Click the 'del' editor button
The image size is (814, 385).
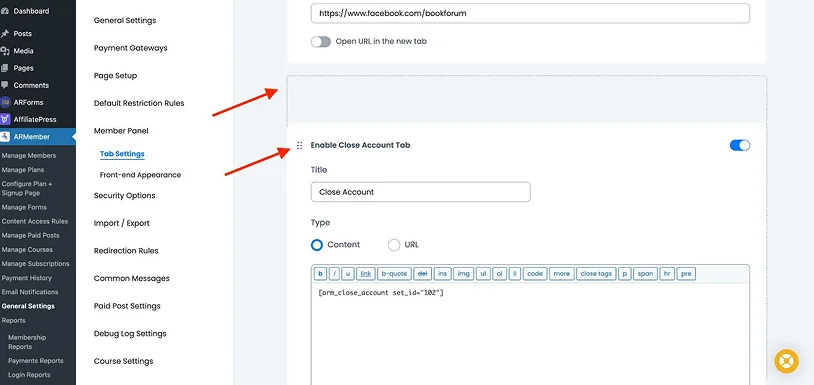pyautogui.click(x=423, y=273)
